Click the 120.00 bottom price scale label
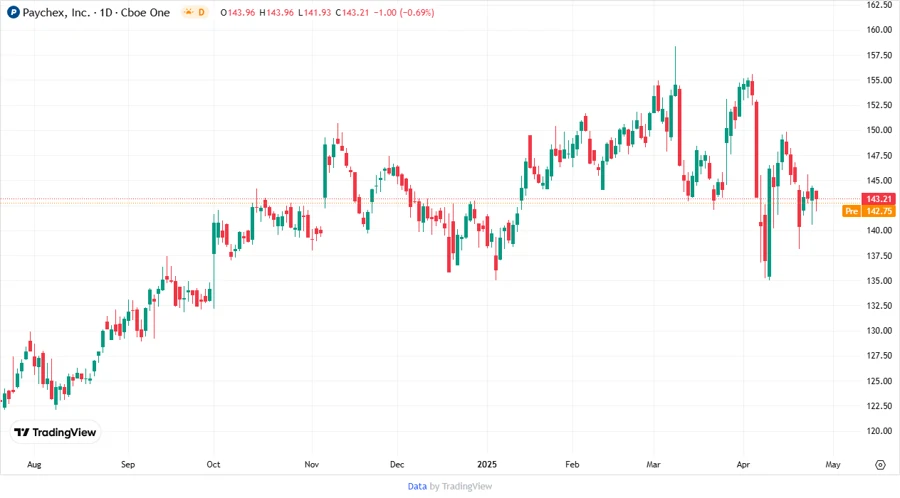Screen dimensions: 900x498 pyautogui.click(x=879, y=431)
